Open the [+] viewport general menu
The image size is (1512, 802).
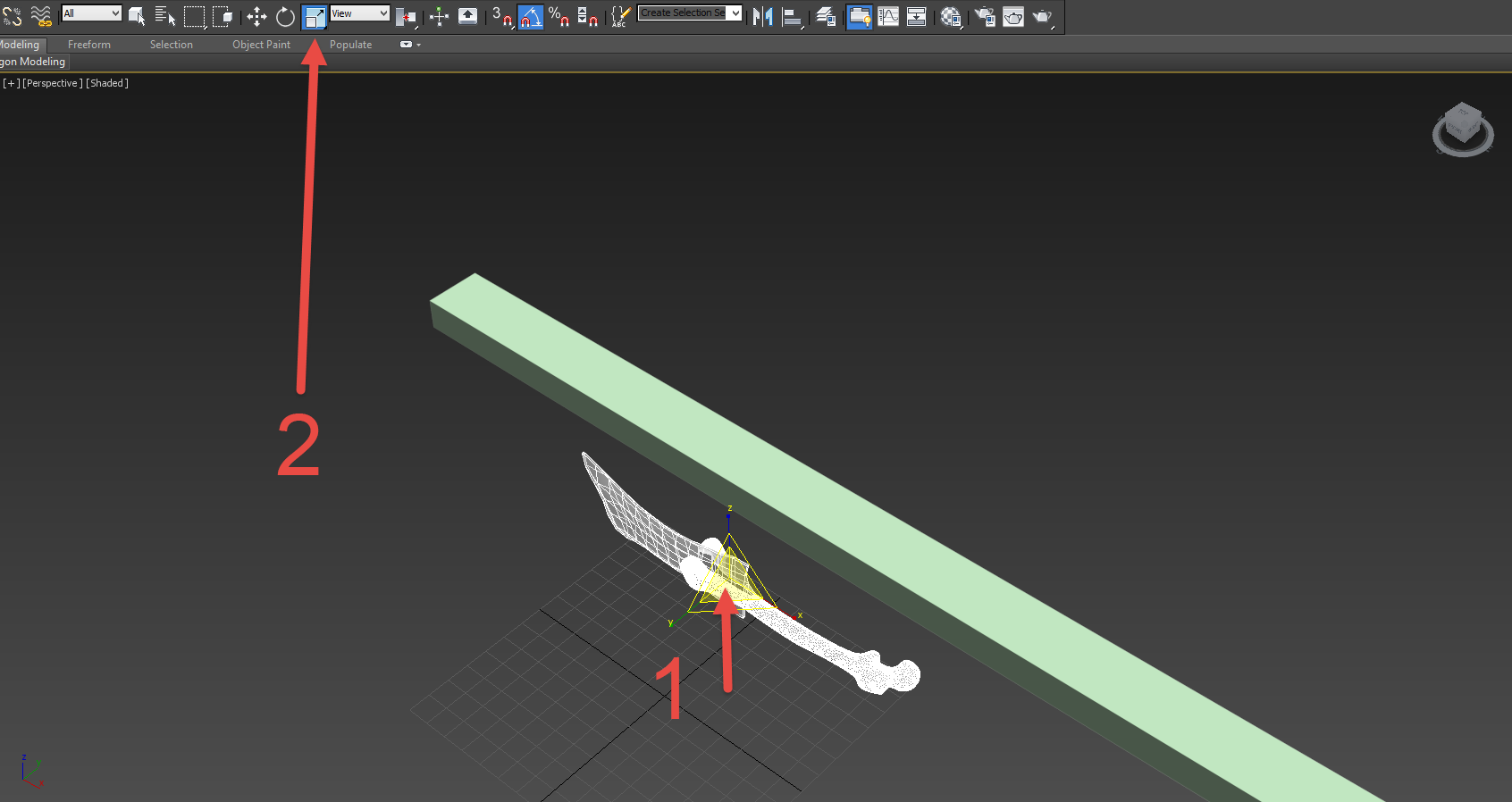click(x=12, y=83)
